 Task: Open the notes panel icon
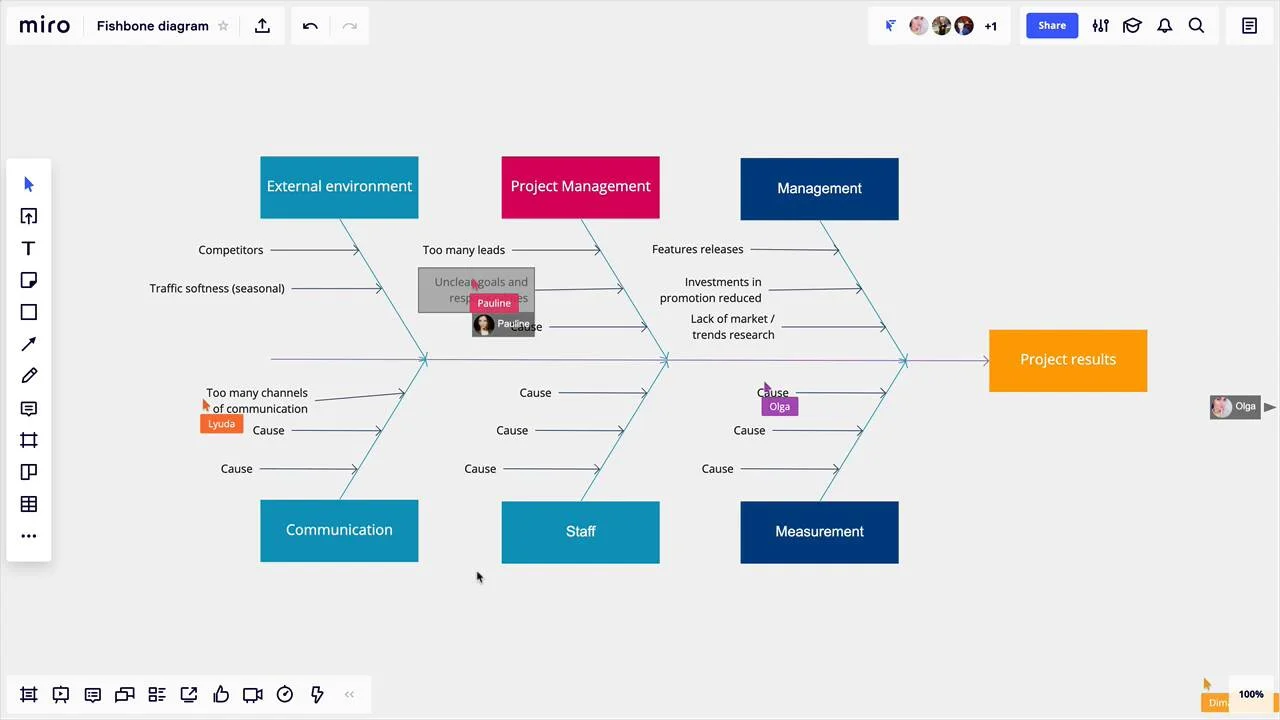pos(1249,26)
